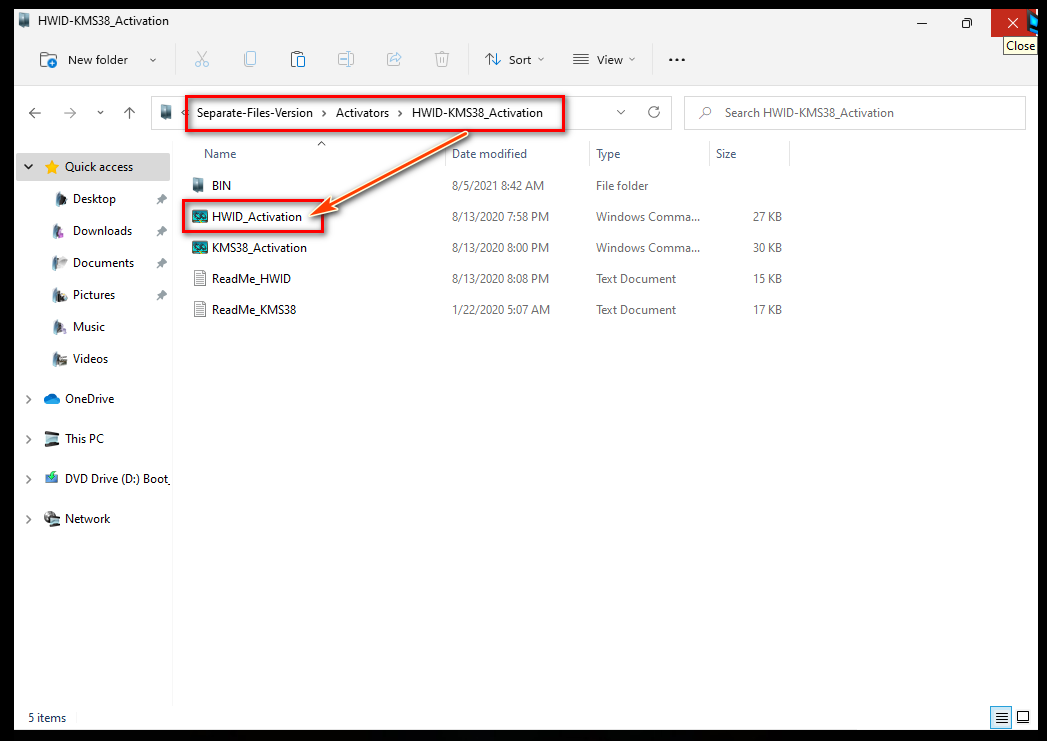1047x741 pixels.
Task: Go up one folder level
Action: tap(130, 113)
